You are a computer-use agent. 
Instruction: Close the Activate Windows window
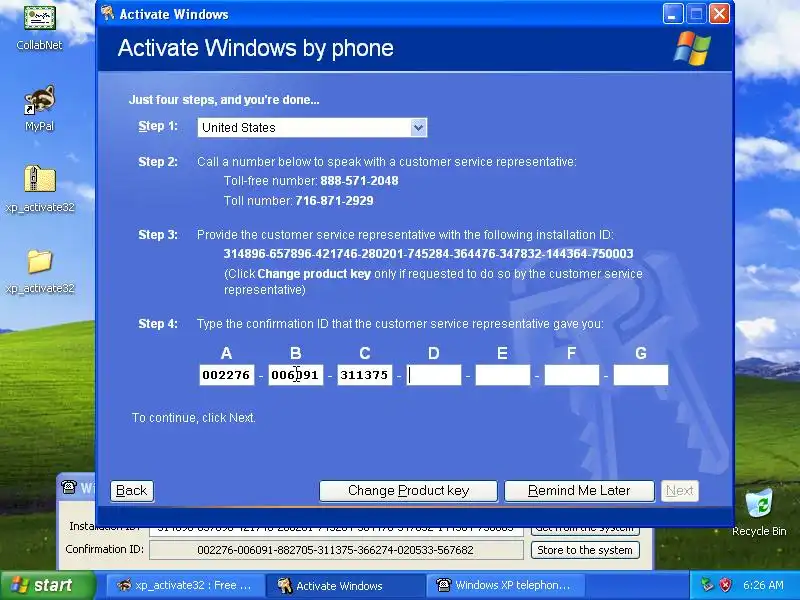[720, 14]
